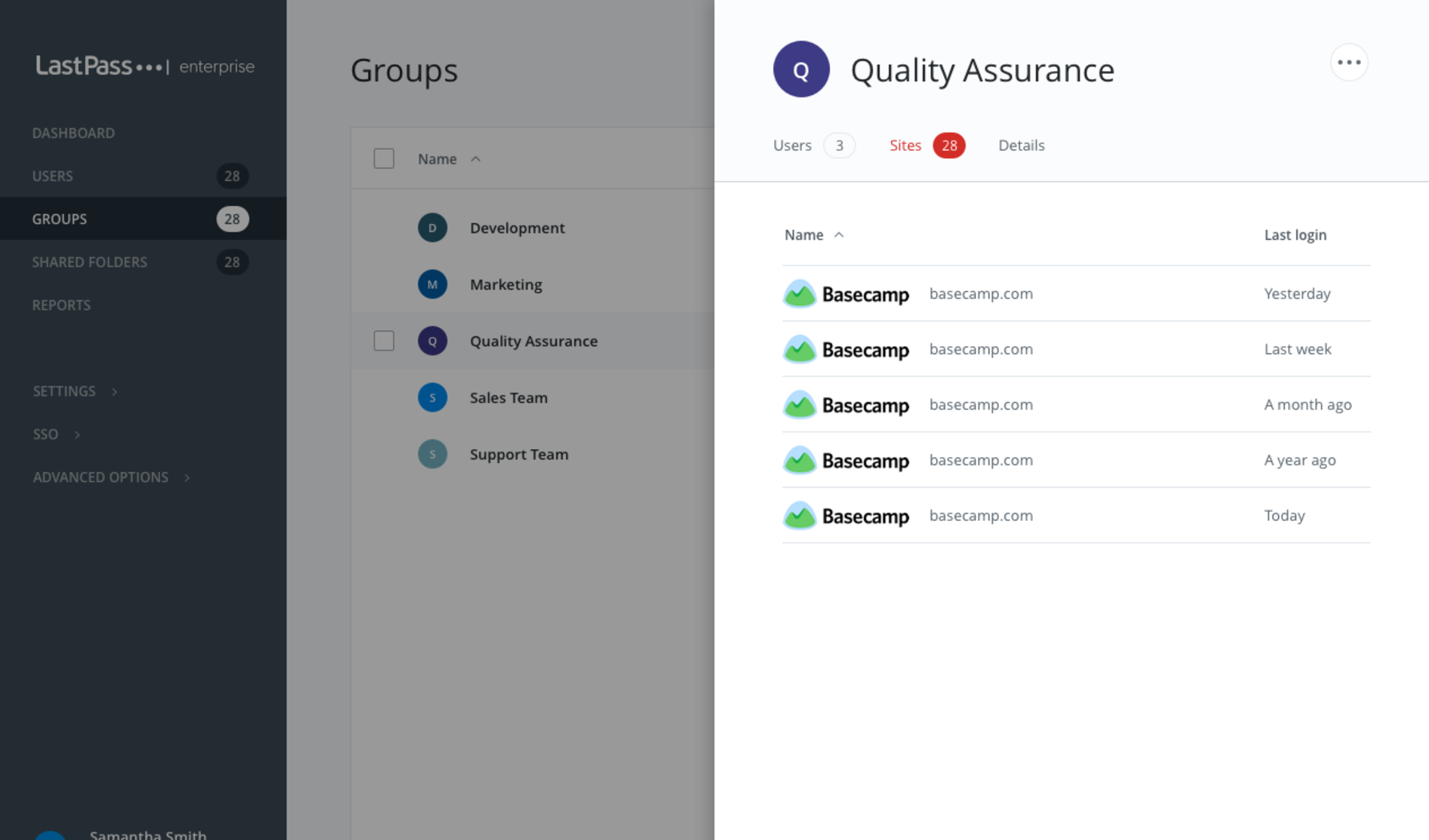
Task: Click basecamp.com in the Last week row
Action: [981, 349]
